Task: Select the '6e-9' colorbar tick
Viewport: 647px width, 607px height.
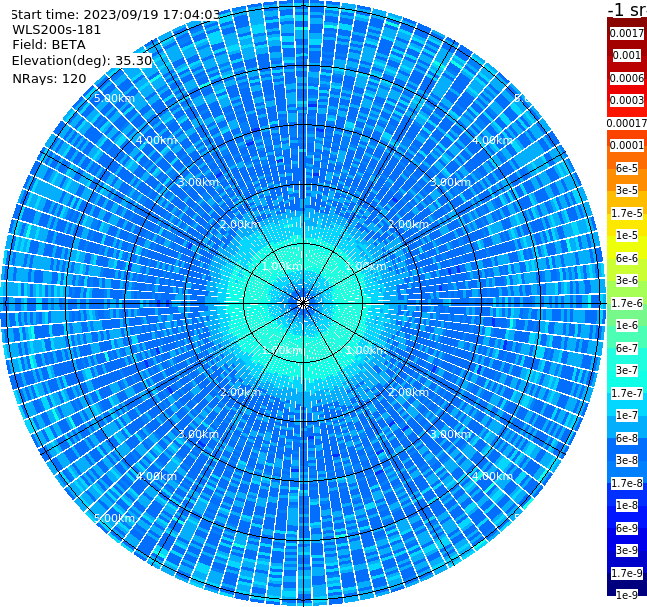Action: (627, 528)
